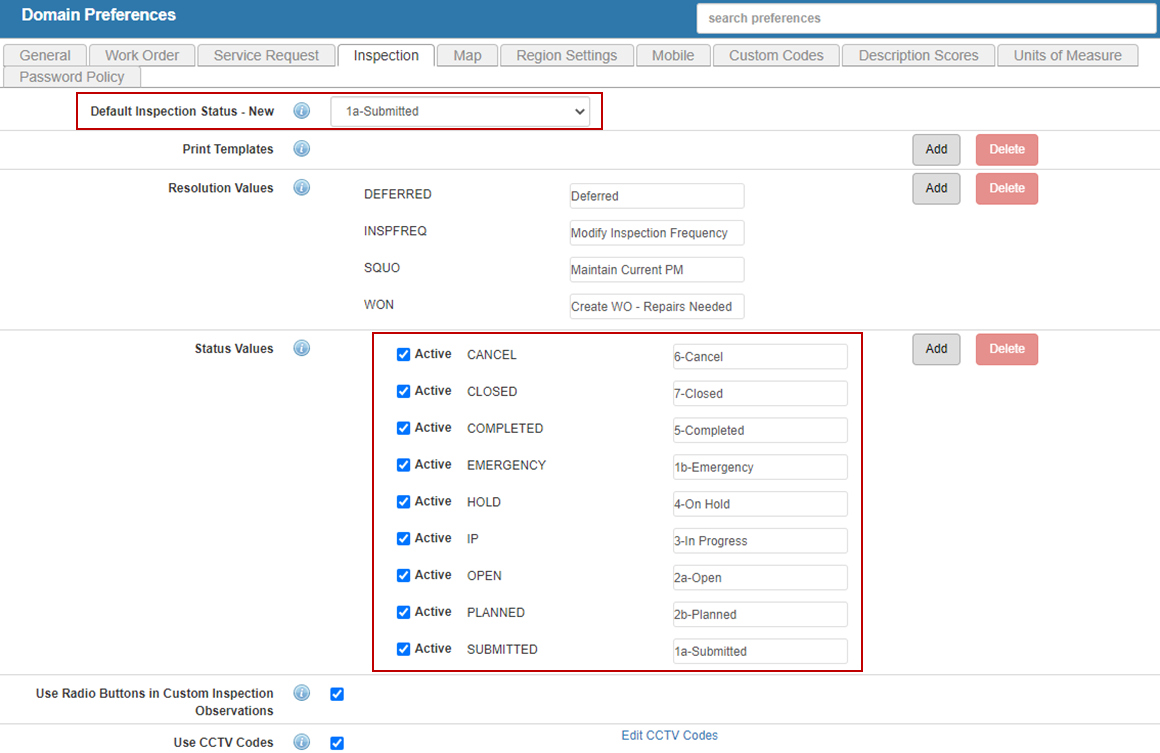Switch to the Work Order tab
The image size is (1160, 753).
pos(142,56)
